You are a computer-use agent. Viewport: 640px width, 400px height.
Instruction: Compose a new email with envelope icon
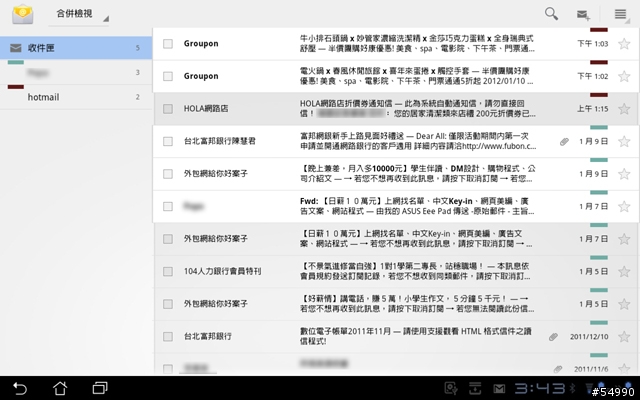click(583, 15)
